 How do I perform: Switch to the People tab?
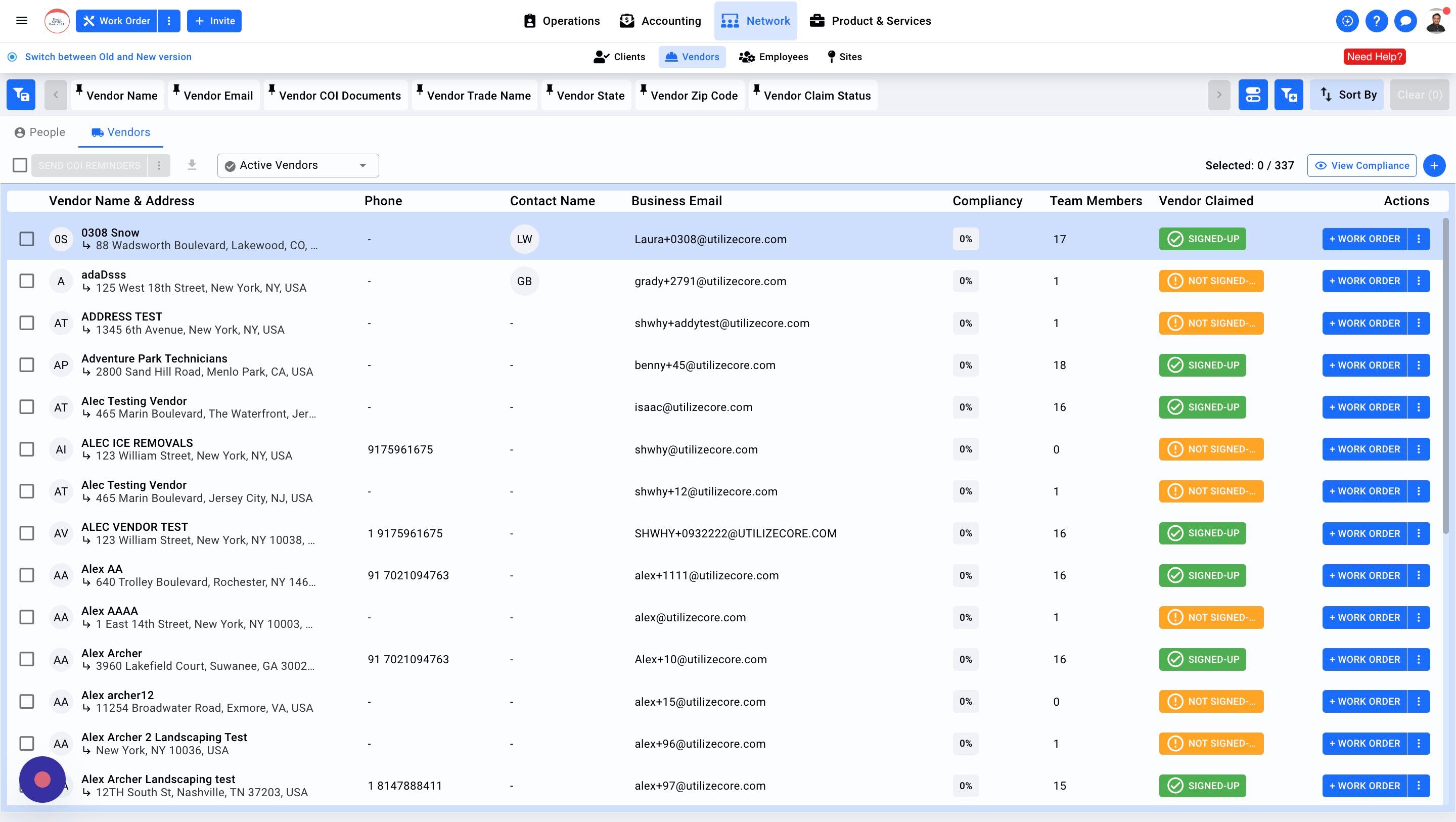(39, 132)
